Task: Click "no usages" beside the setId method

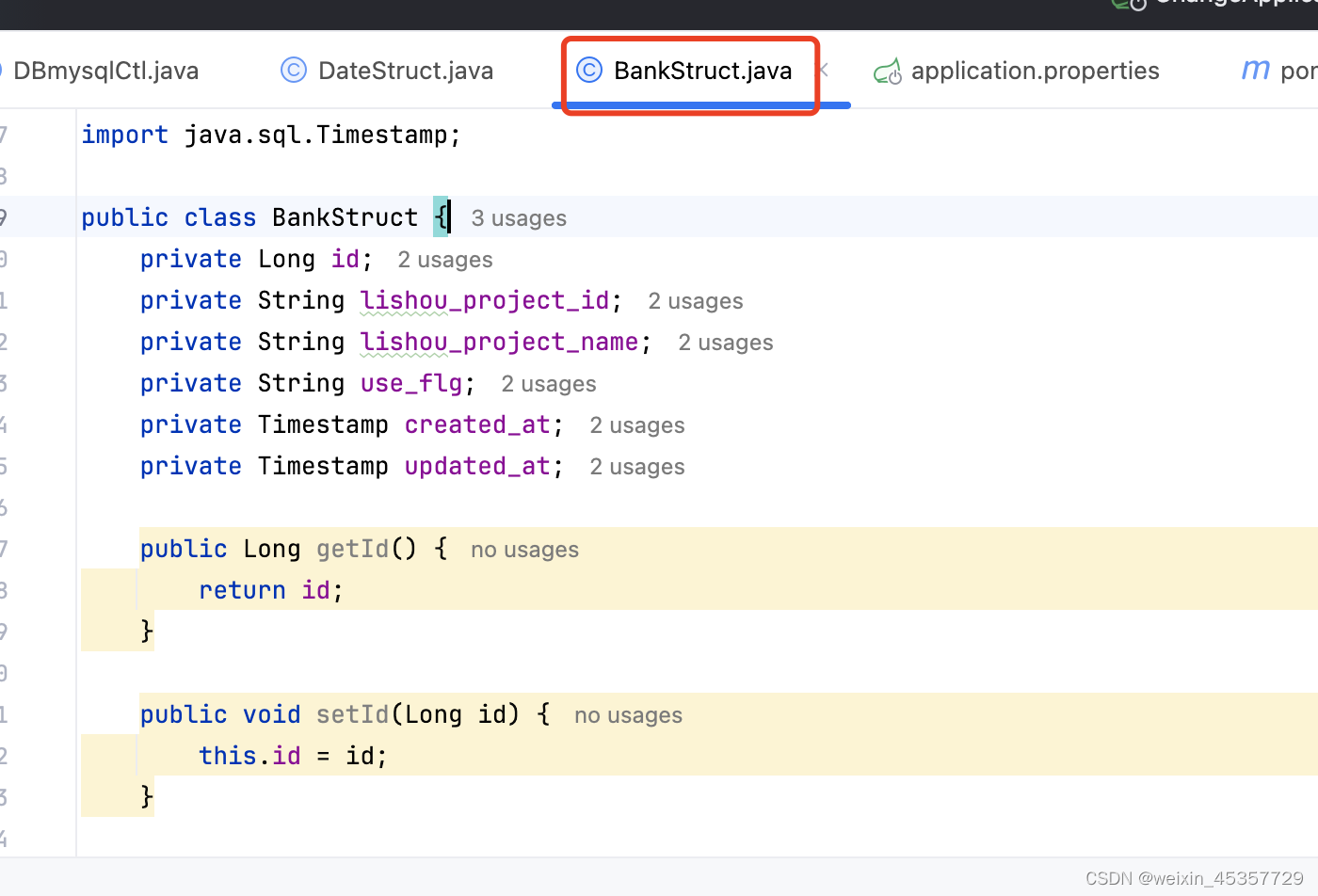Action: (627, 714)
